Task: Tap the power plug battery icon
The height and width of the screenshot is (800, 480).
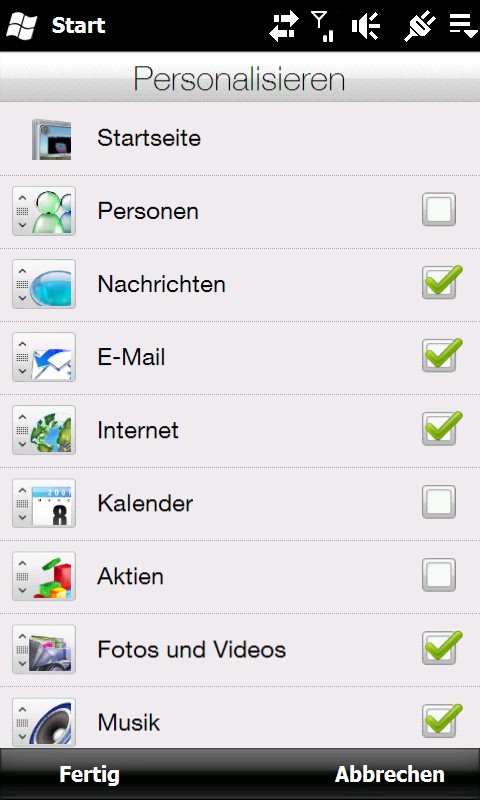Action: [420, 26]
